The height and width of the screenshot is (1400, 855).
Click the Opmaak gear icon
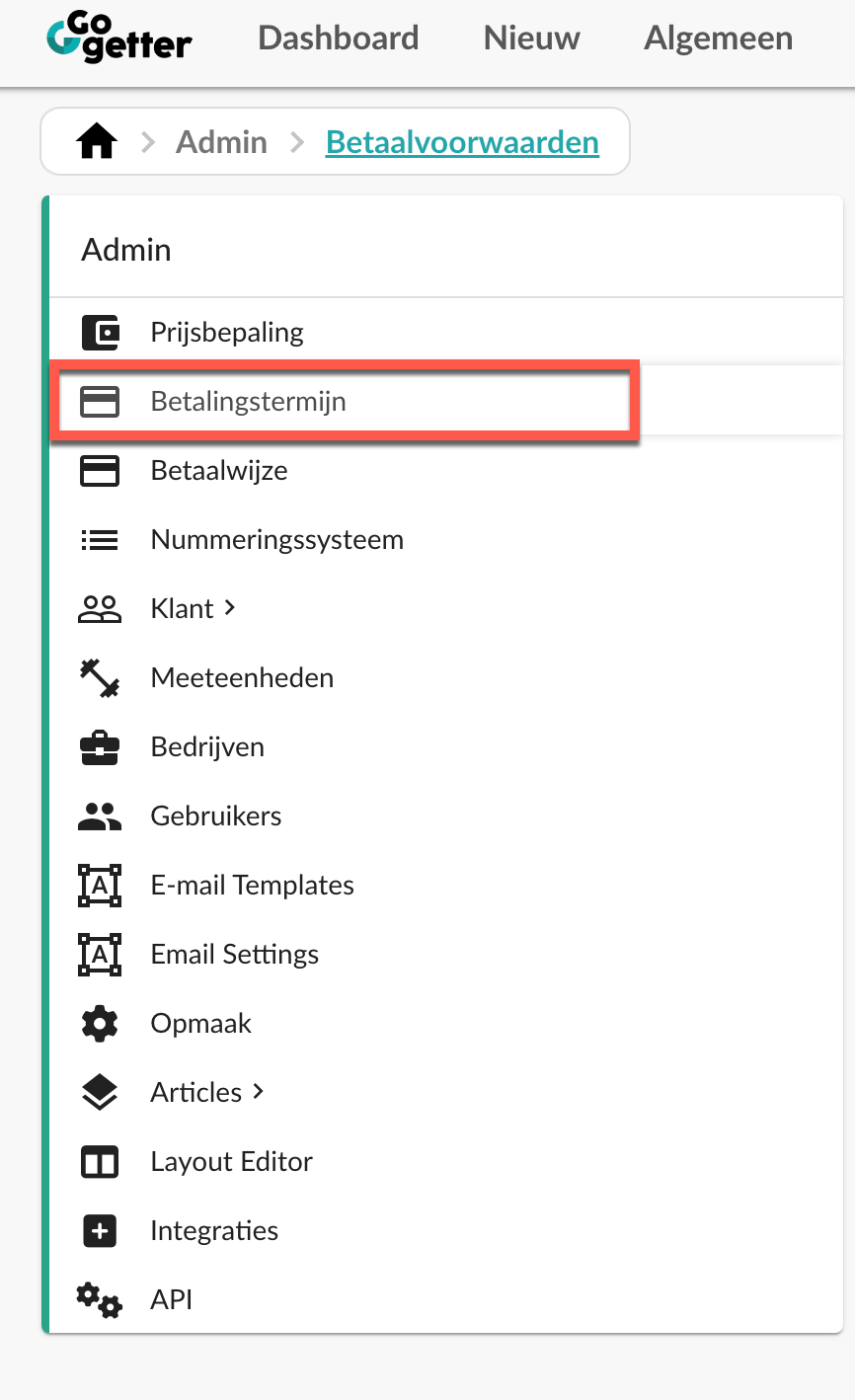100,1024
